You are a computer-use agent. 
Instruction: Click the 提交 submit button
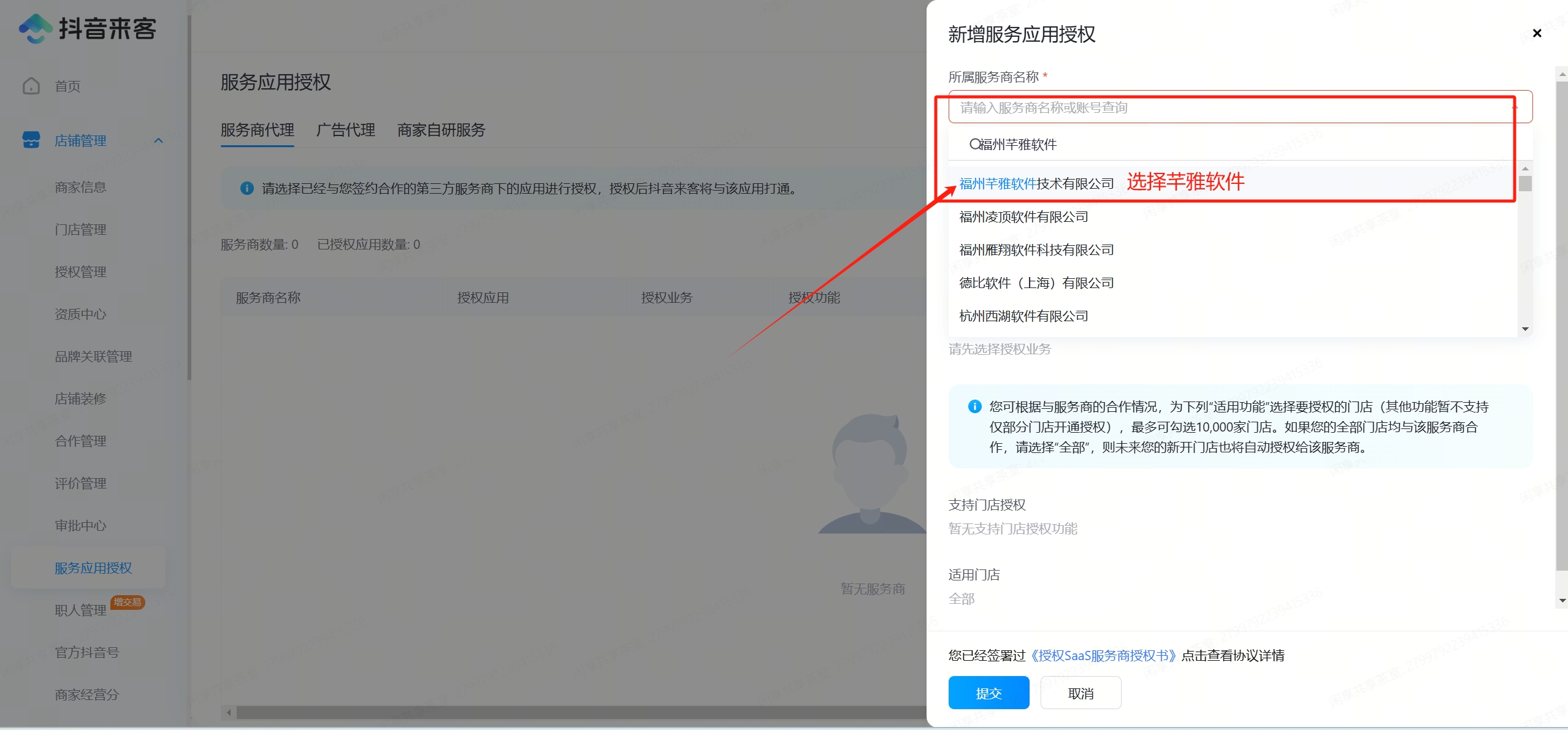click(989, 692)
